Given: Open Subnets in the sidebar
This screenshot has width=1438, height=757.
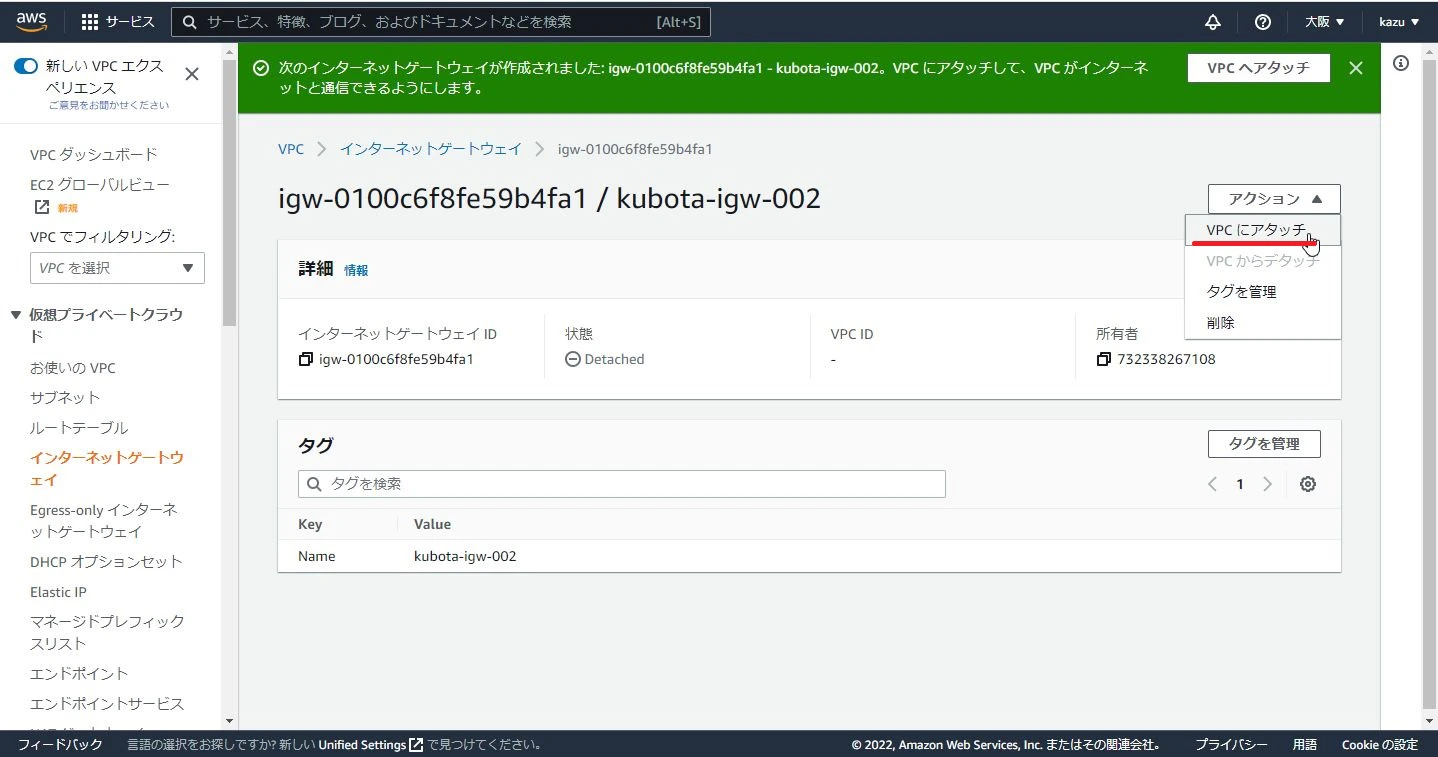Looking at the screenshot, I should [65, 398].
